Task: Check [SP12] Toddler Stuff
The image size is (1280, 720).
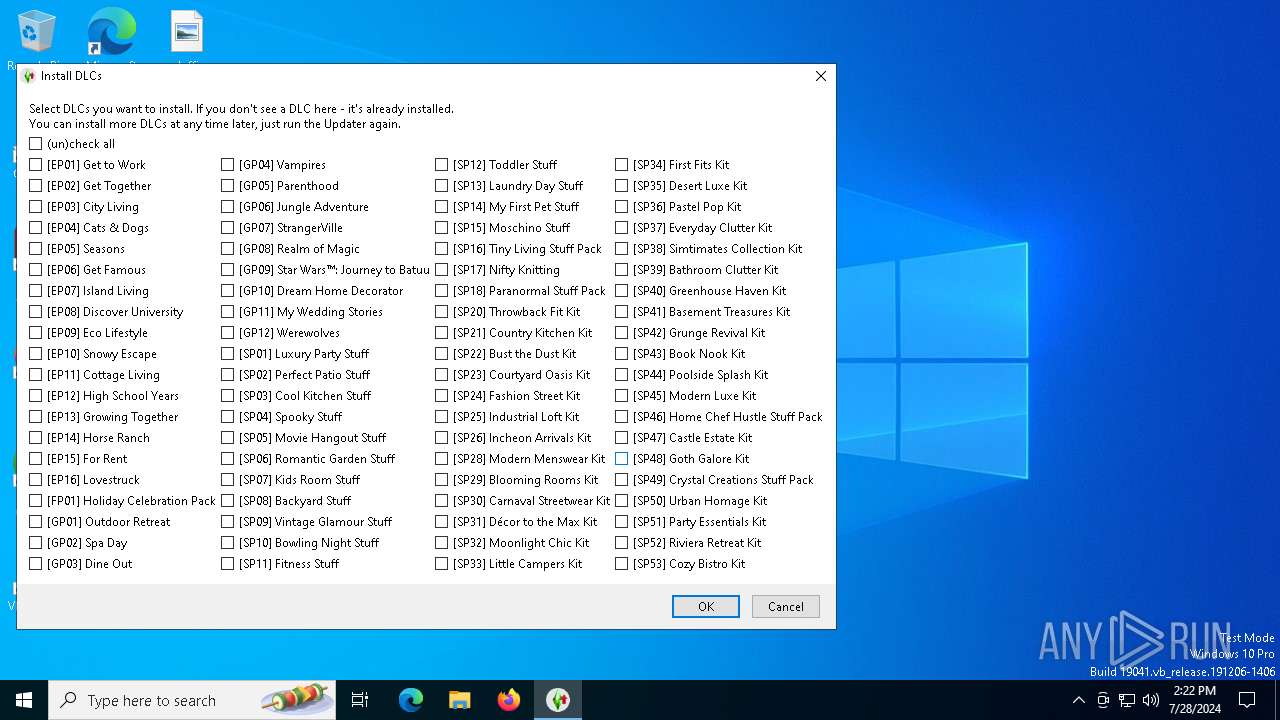Action: 442,165
